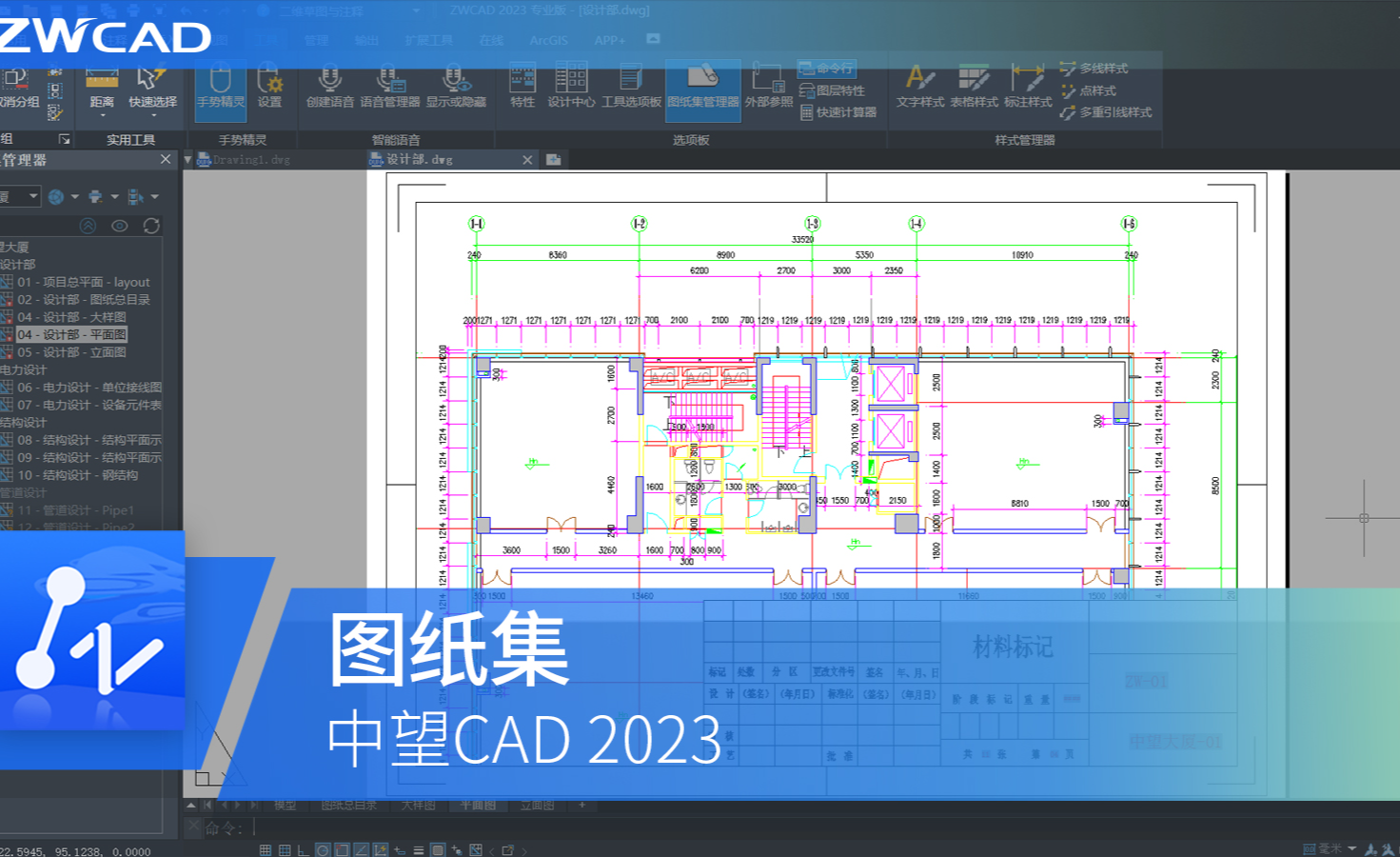1400x857 pixels.
Task: Select sheet 01 - 项目总平面 - layout
Action: point(83,282)
